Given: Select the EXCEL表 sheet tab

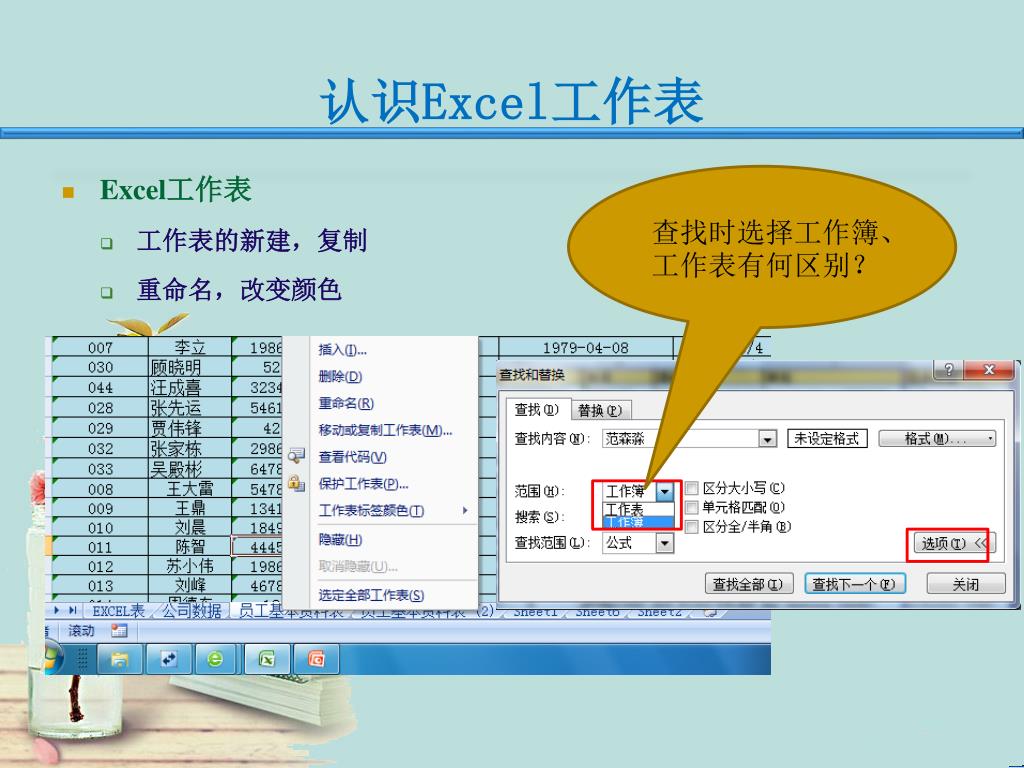Looking at the screenshot, I should pos(118,611).
